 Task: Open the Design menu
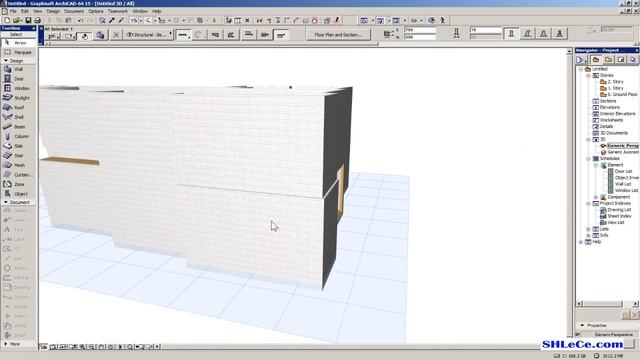(x=53, y=11)
